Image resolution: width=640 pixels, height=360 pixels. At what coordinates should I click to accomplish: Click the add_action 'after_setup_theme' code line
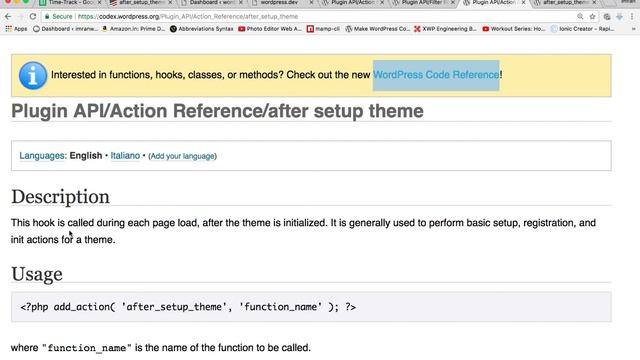coord(188,307)
